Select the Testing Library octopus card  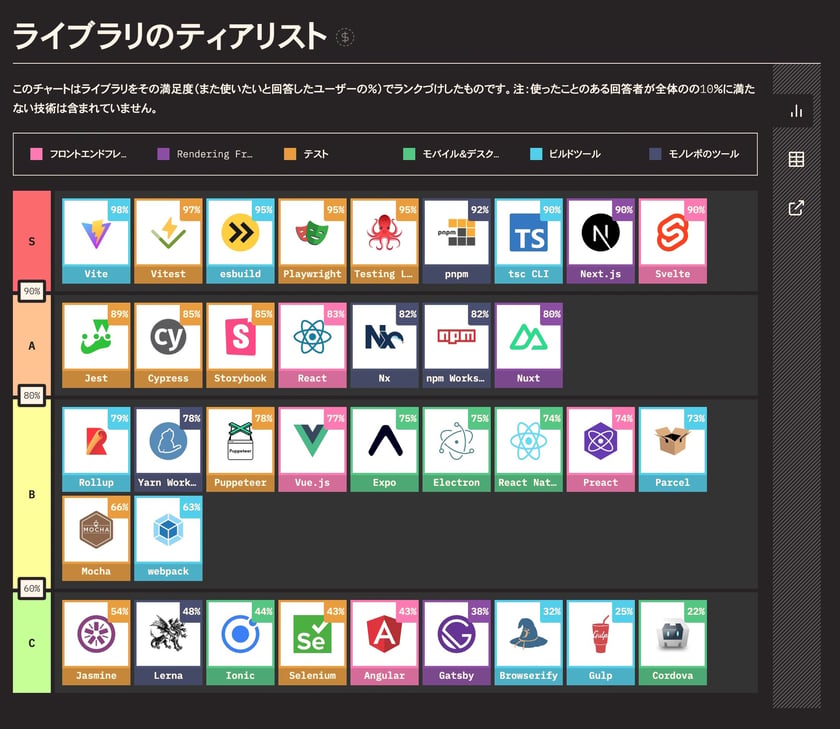tap(384, 241)
